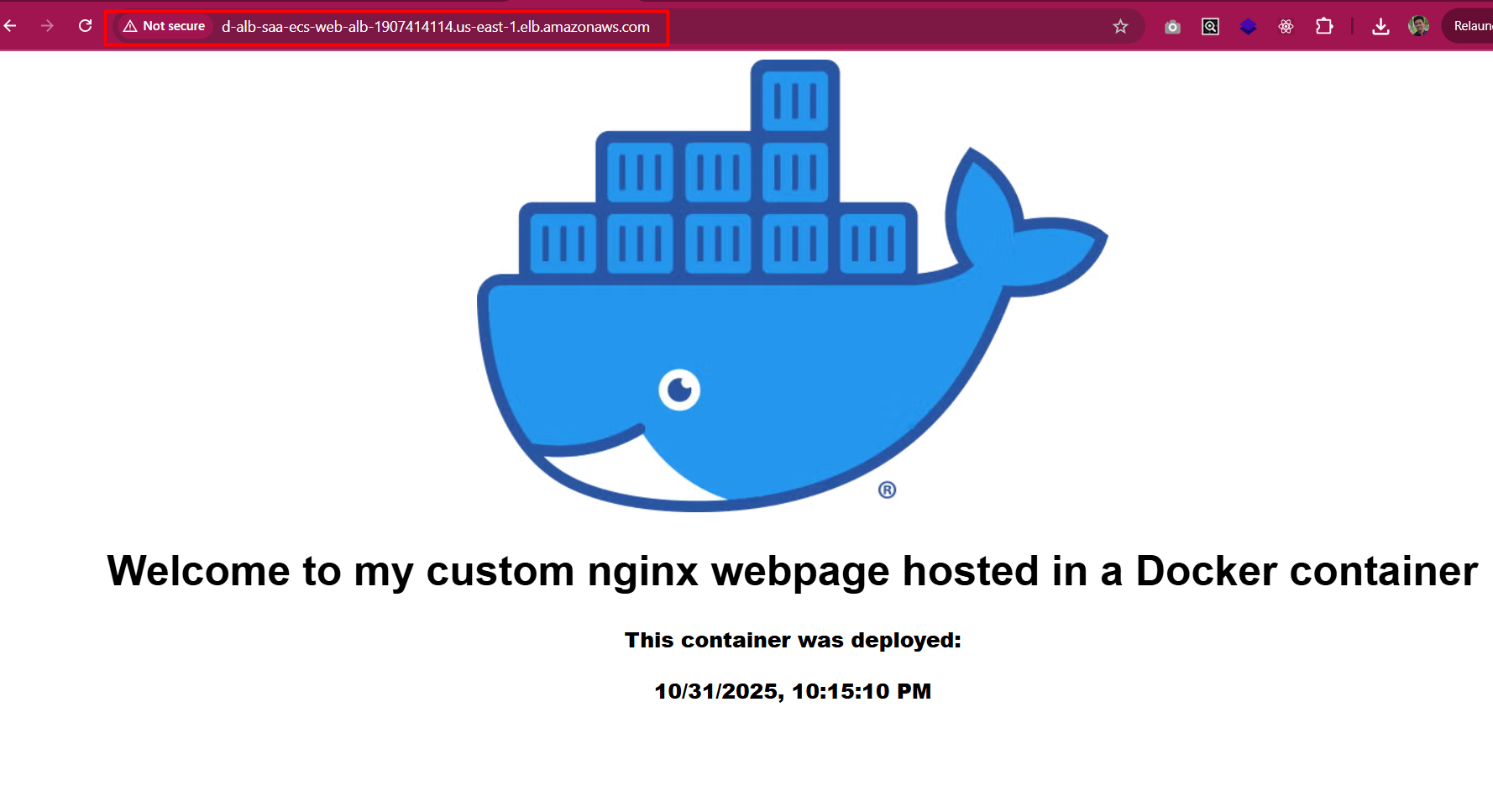Open React Developer Tools extension
Screen dimensions: 1493x812
click(x=1286, y=27)
